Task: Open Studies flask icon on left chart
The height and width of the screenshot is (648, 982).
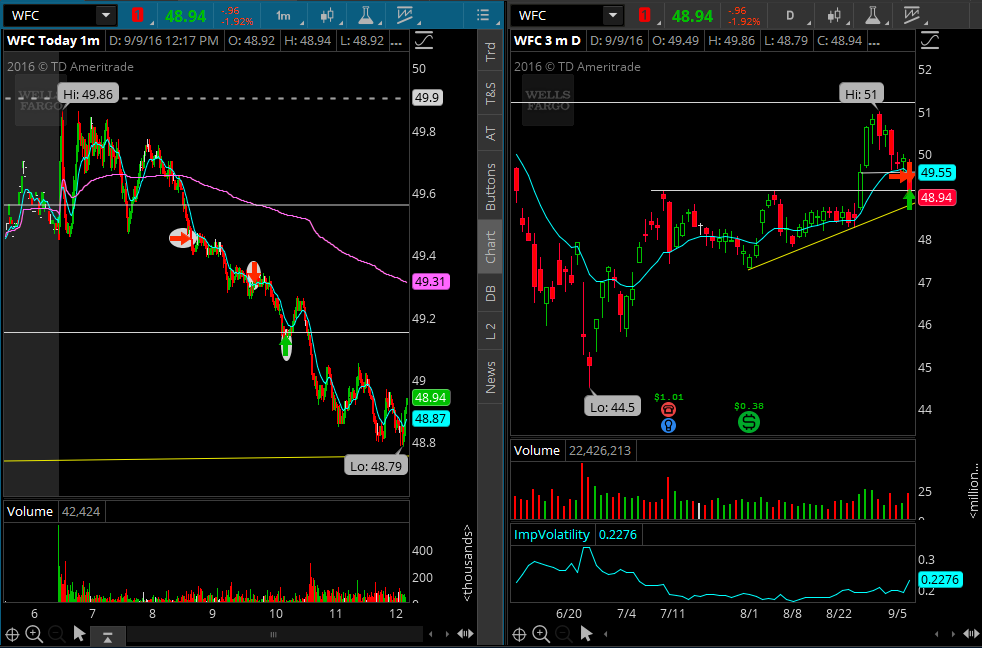Action: pos(366,15)
